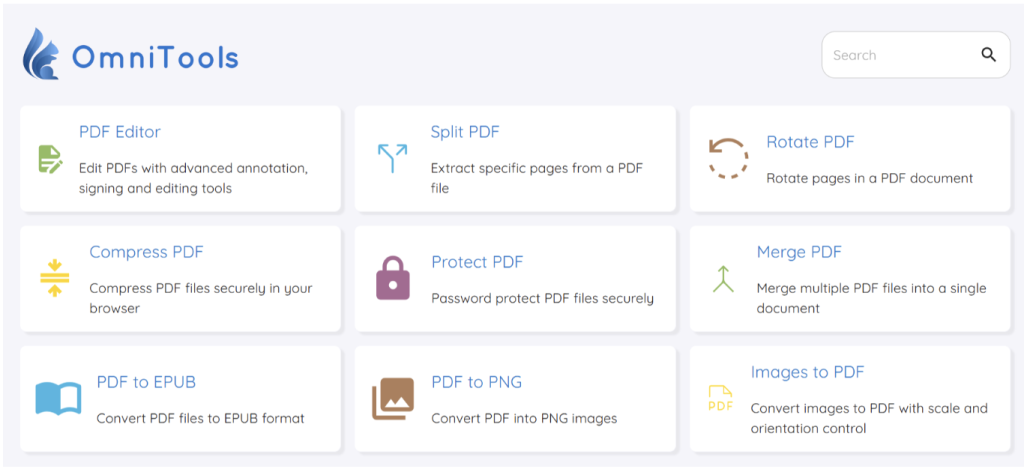Click the blue PDF to EPUB book icon
The height and width of the screenshot is (469, 1024).
point(58,398)
